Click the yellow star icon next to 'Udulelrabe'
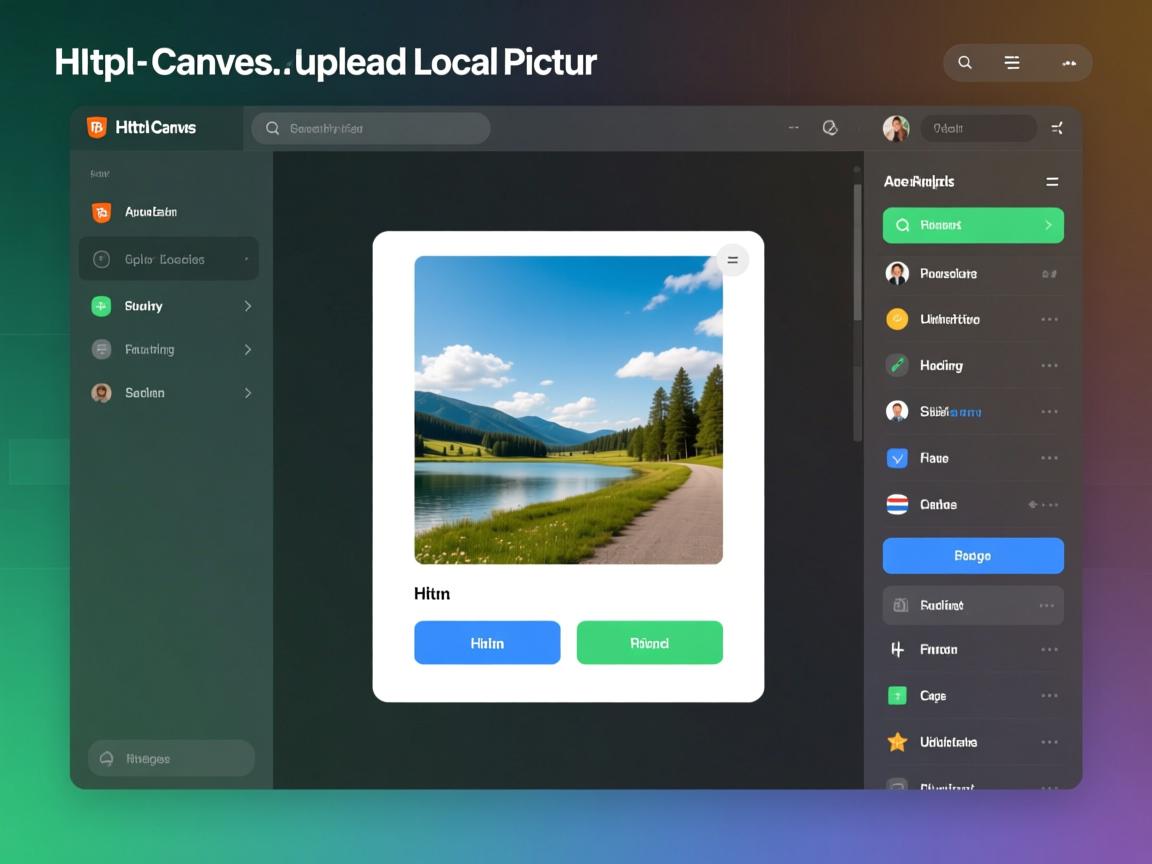Image resolution: width=1152 pixels, height=864 pixels. pos(897,741)
